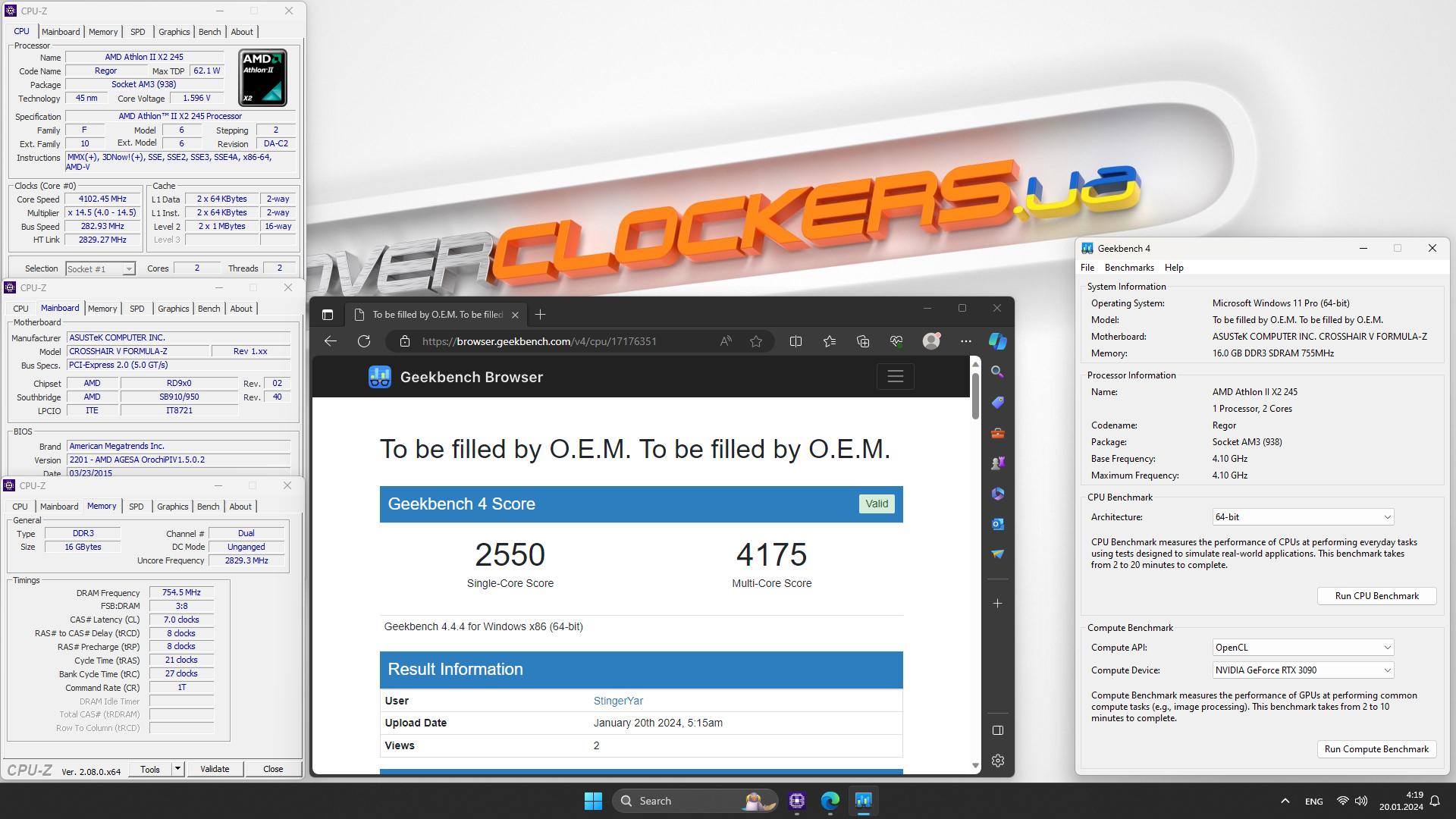Open the Favorites list icon
This screenshot has height=819, width=1456.
coord(830,341)
